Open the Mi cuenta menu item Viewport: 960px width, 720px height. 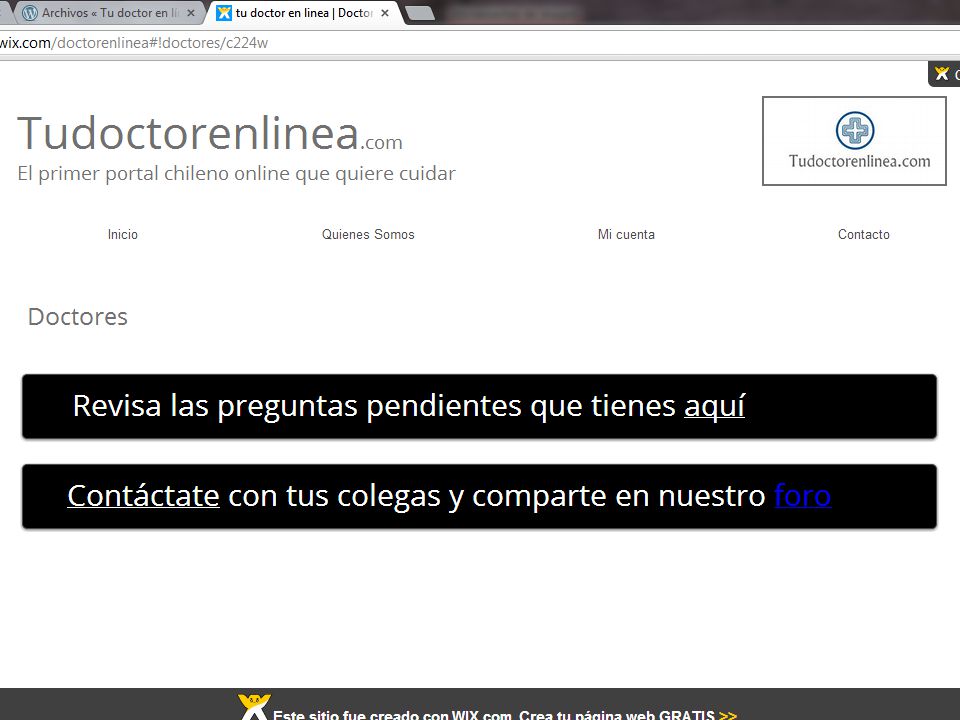click(626, 234)
